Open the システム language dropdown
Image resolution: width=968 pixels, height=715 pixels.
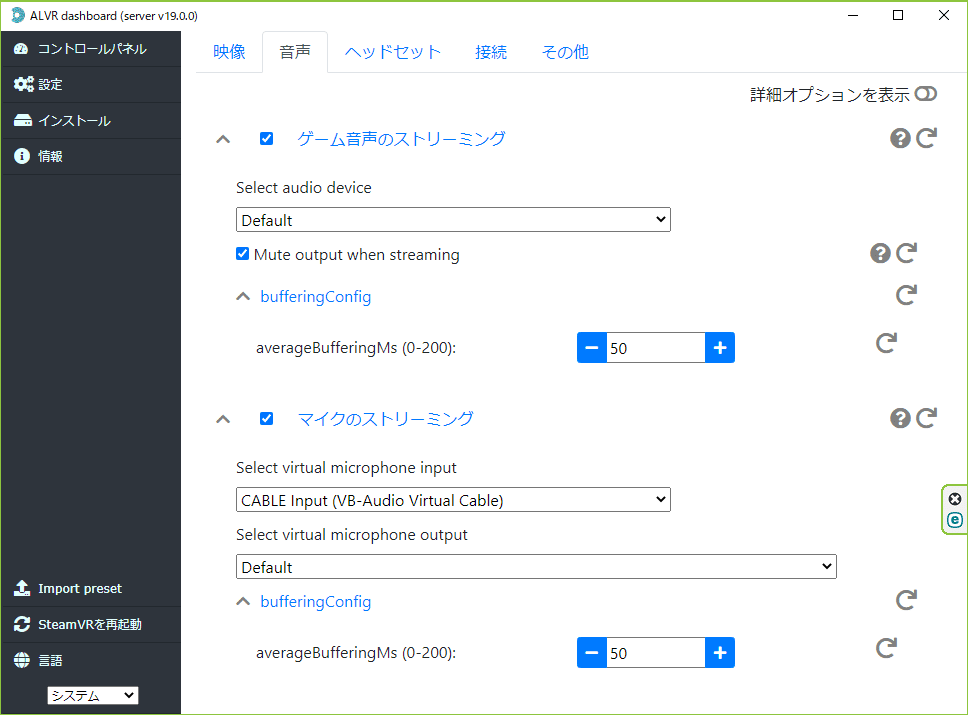pos(93,695)
